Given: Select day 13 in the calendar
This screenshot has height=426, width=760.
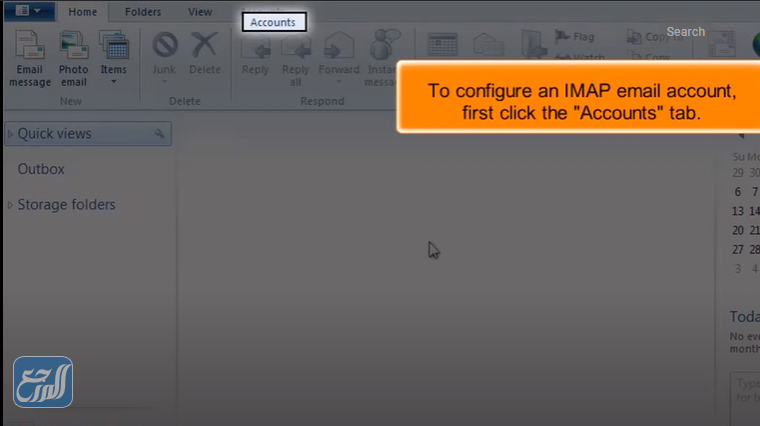Looking at the screenshot, I should pos(738,211).
